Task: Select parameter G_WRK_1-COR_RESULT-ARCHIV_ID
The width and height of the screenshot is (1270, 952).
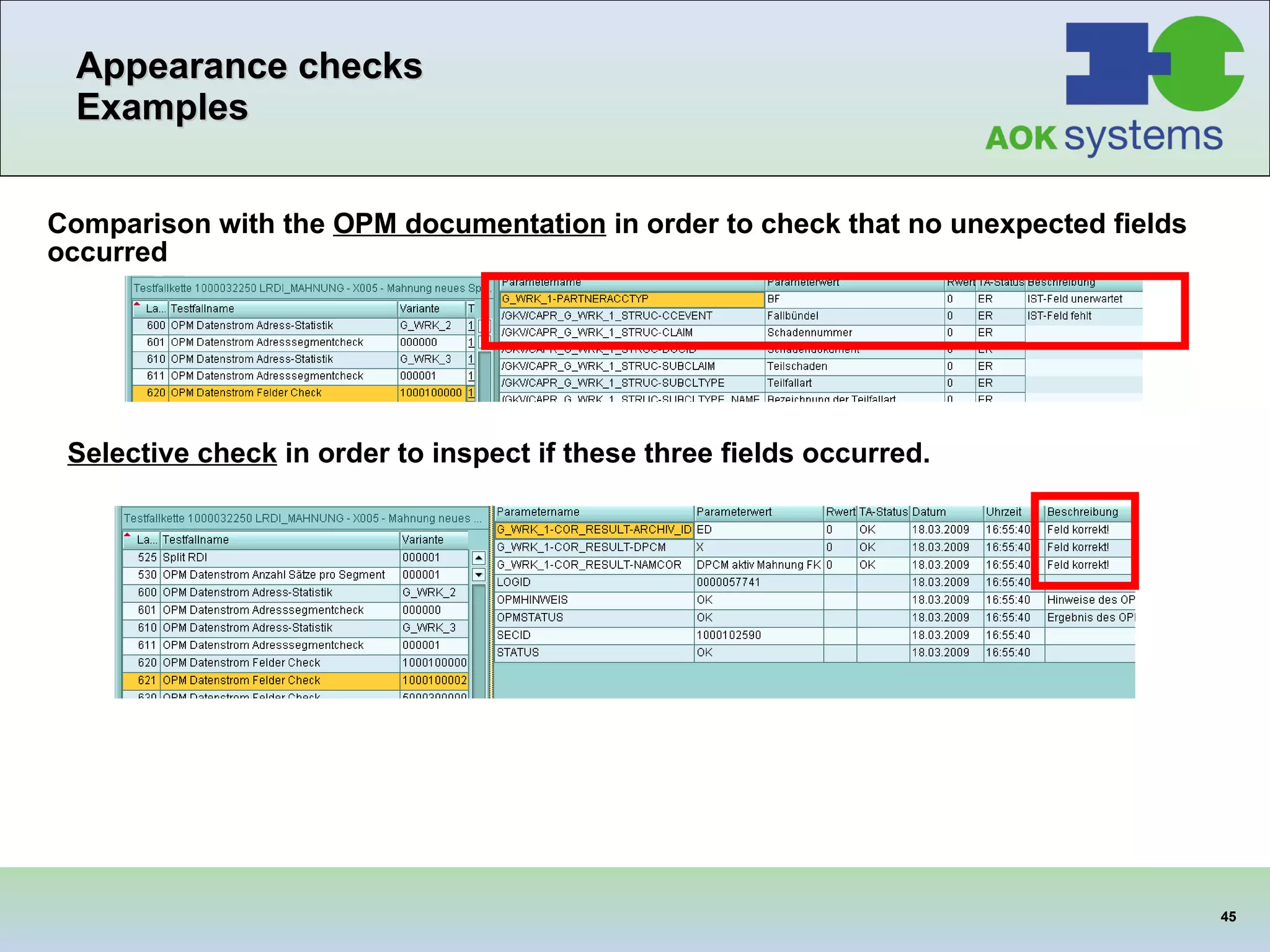Action: 594,530
